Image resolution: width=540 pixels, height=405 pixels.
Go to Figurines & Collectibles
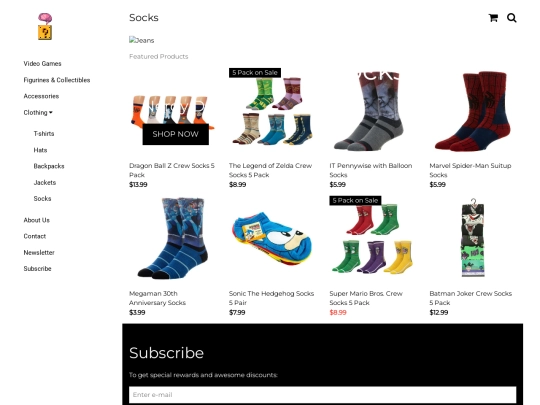click(57, 80)
